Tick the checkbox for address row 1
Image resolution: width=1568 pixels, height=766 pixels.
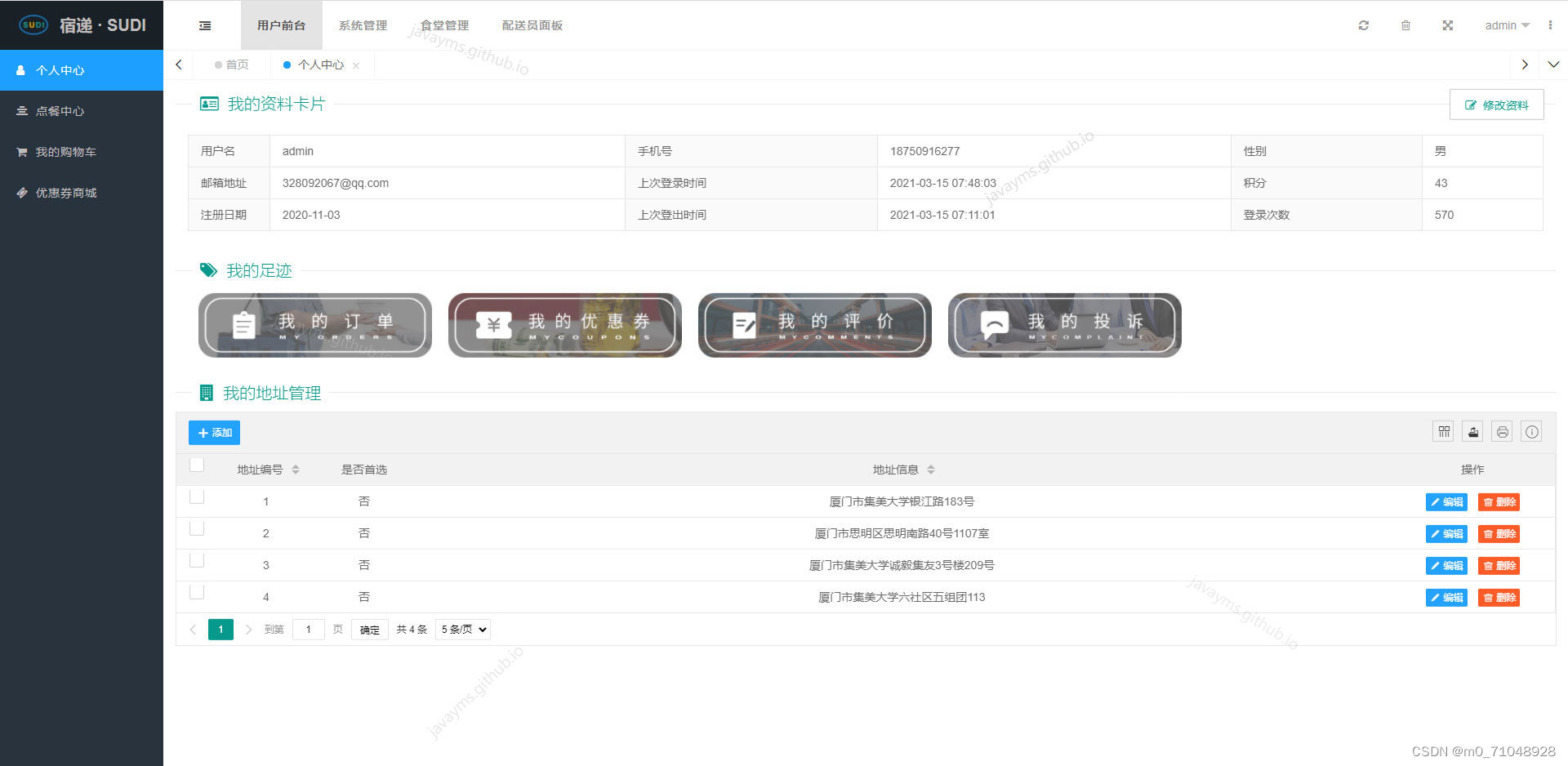pyautogui.click(x=197, y=497)
